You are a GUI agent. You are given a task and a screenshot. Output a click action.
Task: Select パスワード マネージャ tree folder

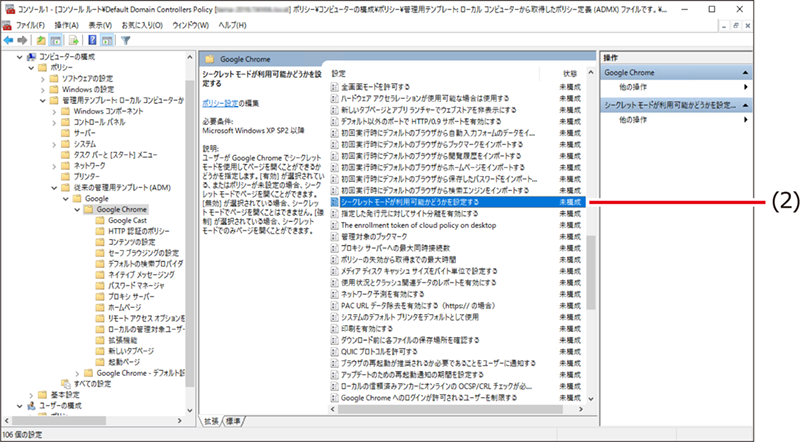pyautogui.click(x=136, y=286)
